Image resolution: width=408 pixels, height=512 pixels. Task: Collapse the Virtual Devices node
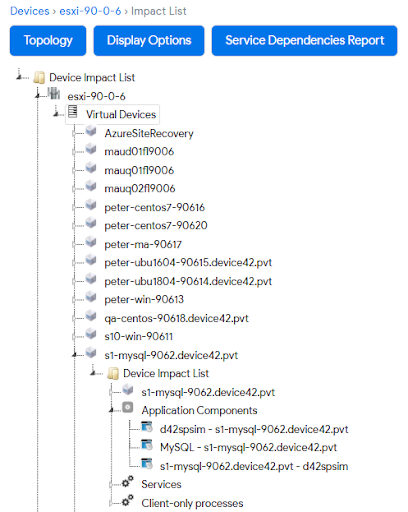click(x=56, y=114)
